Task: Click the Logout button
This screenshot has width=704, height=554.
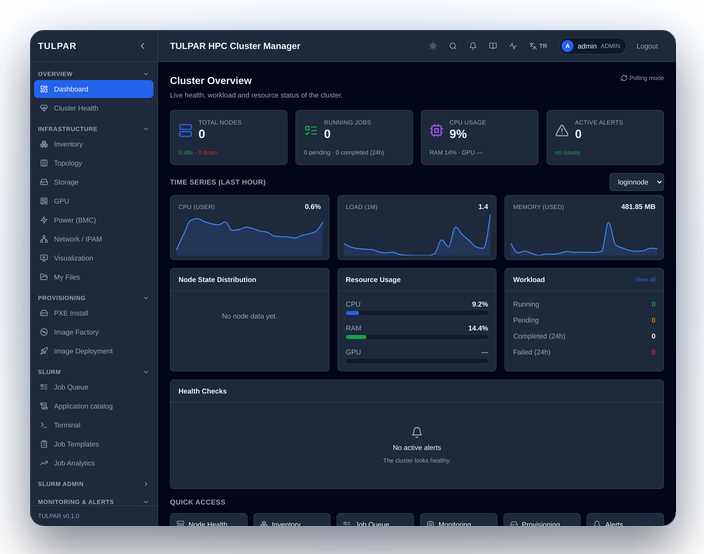Action: pyautogui.click(x=647, y=46)
